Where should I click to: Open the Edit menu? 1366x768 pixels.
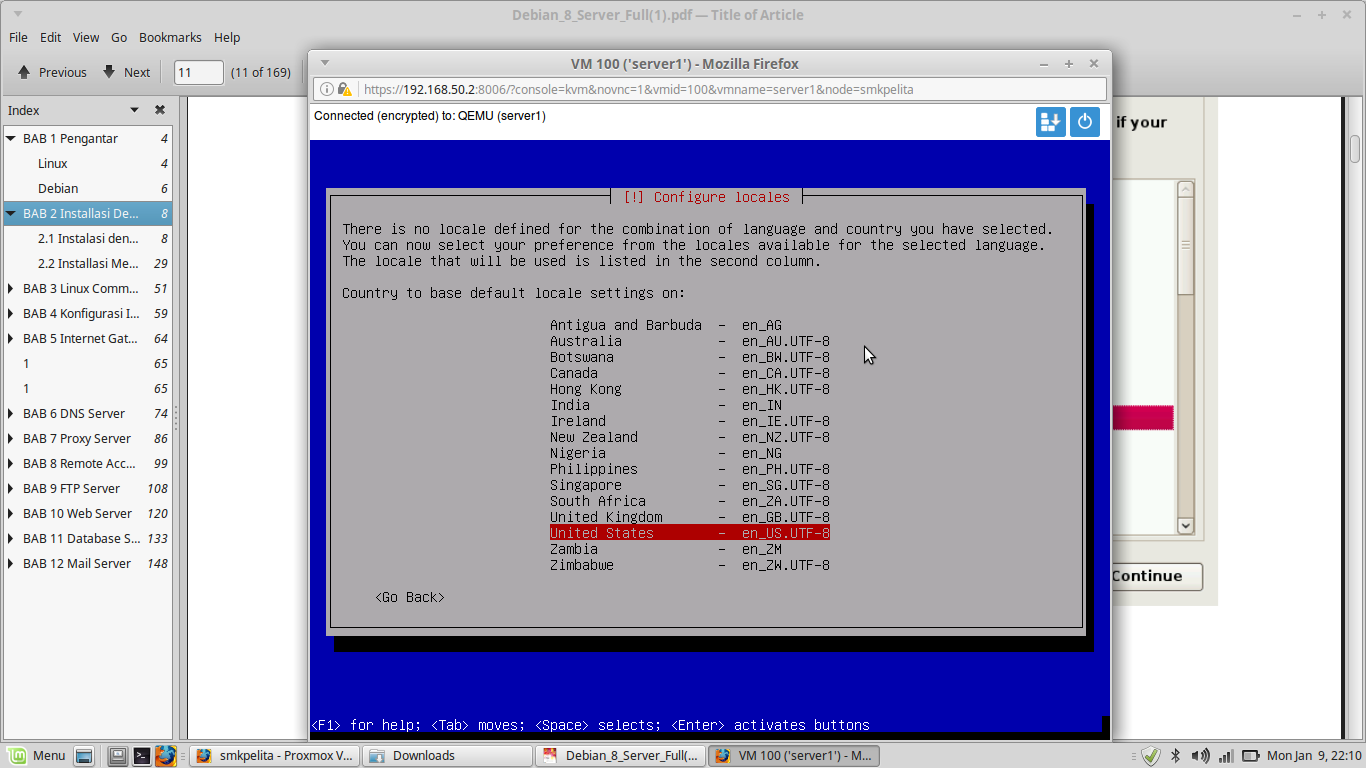51,37
